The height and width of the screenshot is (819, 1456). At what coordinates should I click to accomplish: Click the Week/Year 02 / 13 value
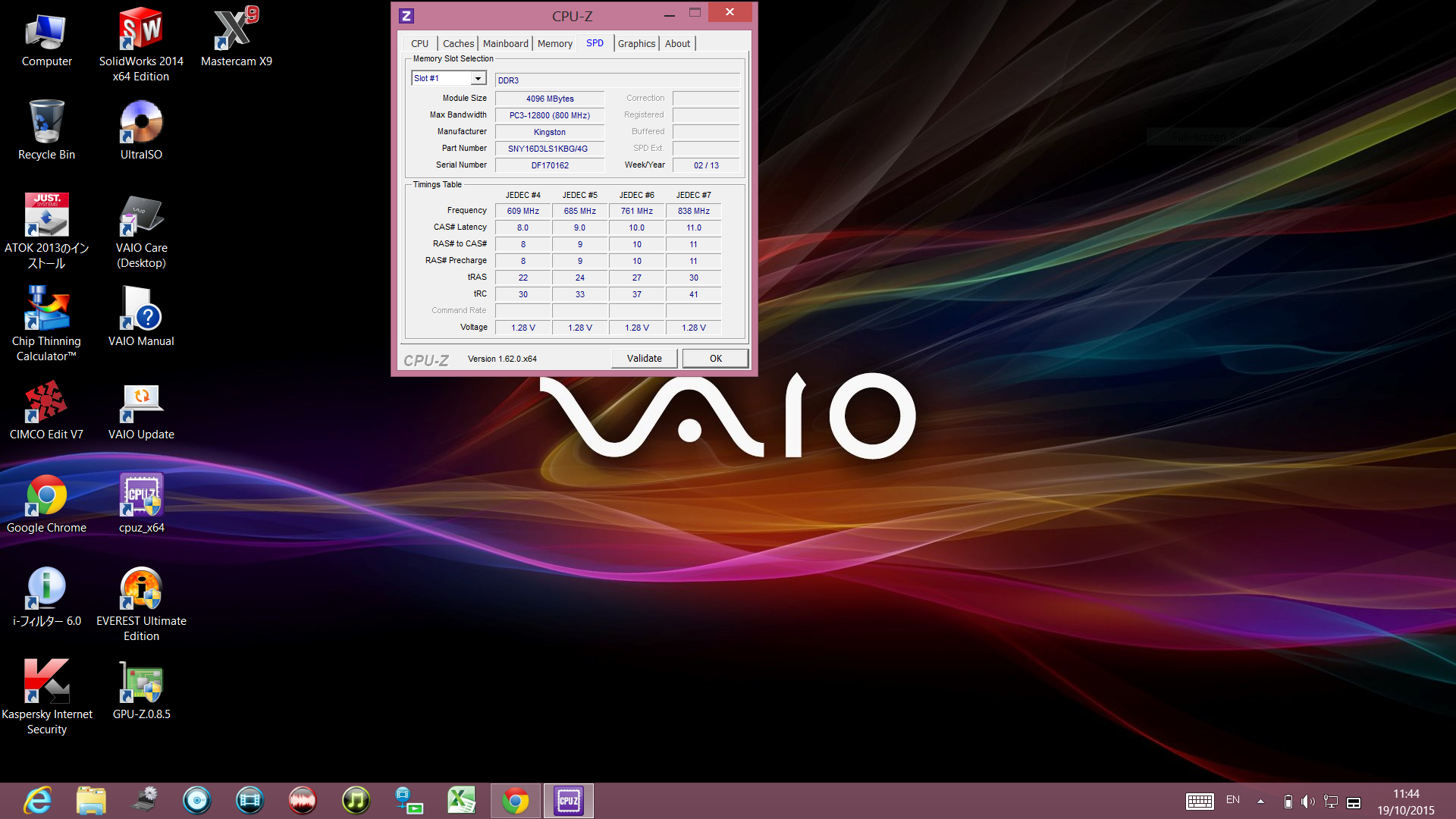(x=706, y=165)
